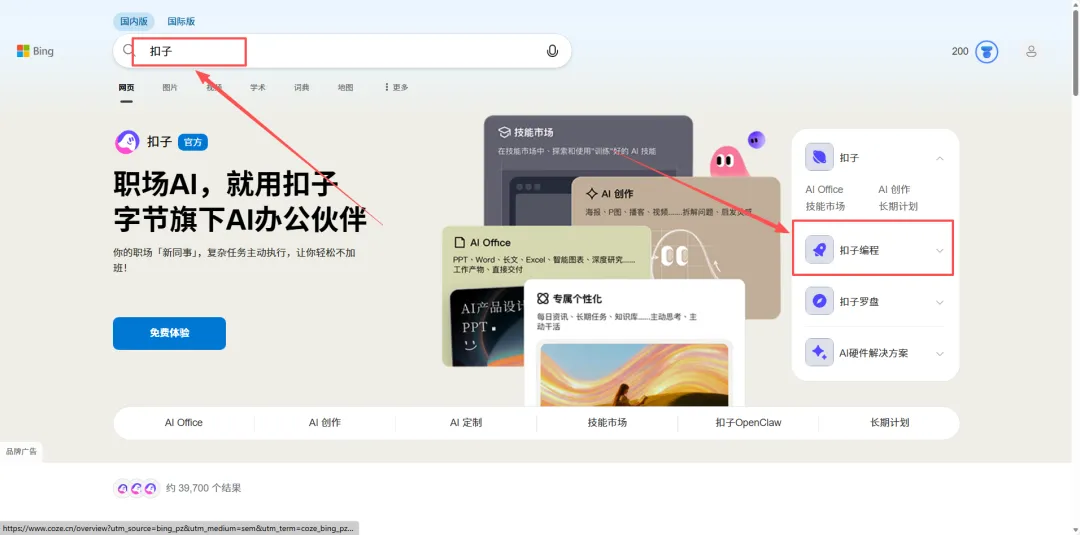Click the sunset landscape thumbnail
The width and height of the screenshot is (1080, 535).
point(634,375)
